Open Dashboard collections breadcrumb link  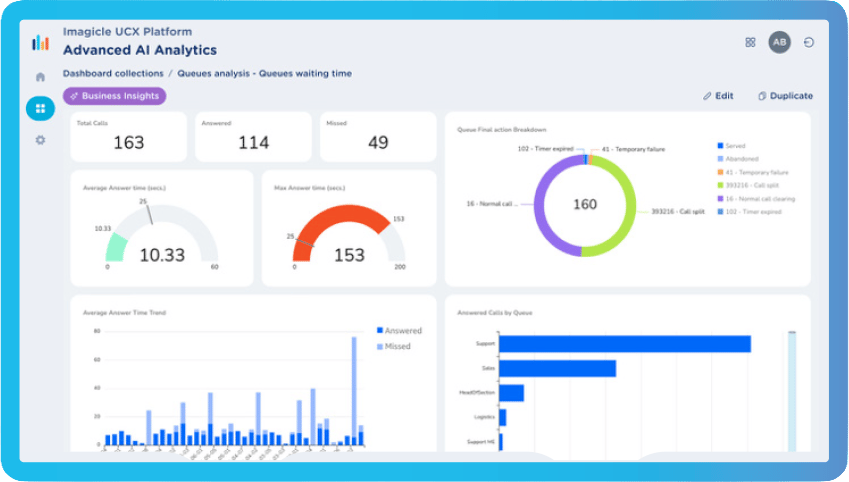click(113, 73)
